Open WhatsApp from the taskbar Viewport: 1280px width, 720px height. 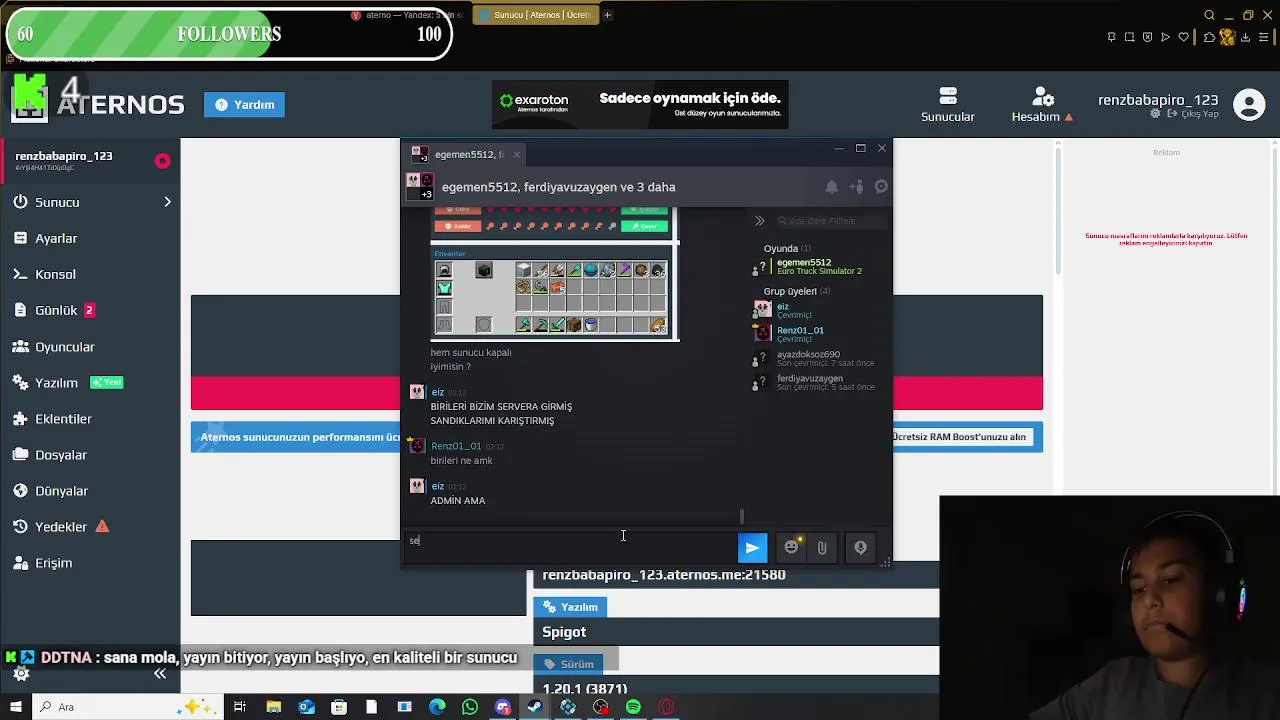(x=470, y=707)
